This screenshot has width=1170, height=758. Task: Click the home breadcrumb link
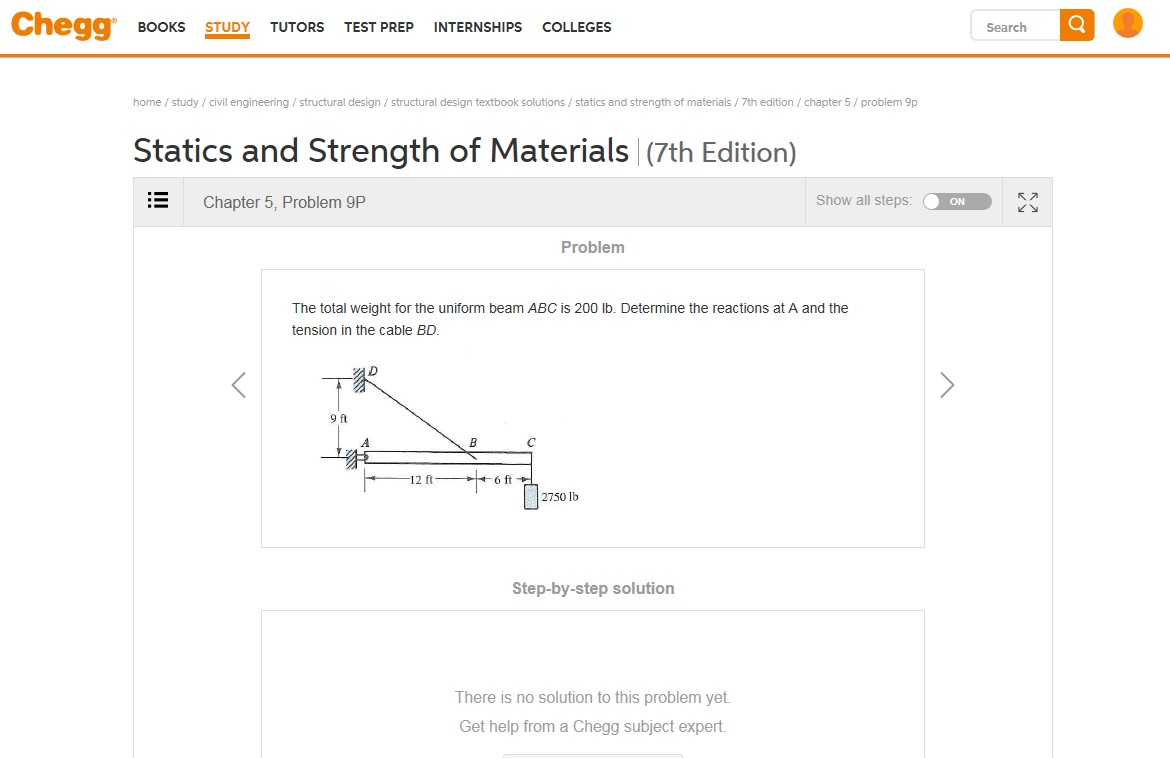point(147,102)
